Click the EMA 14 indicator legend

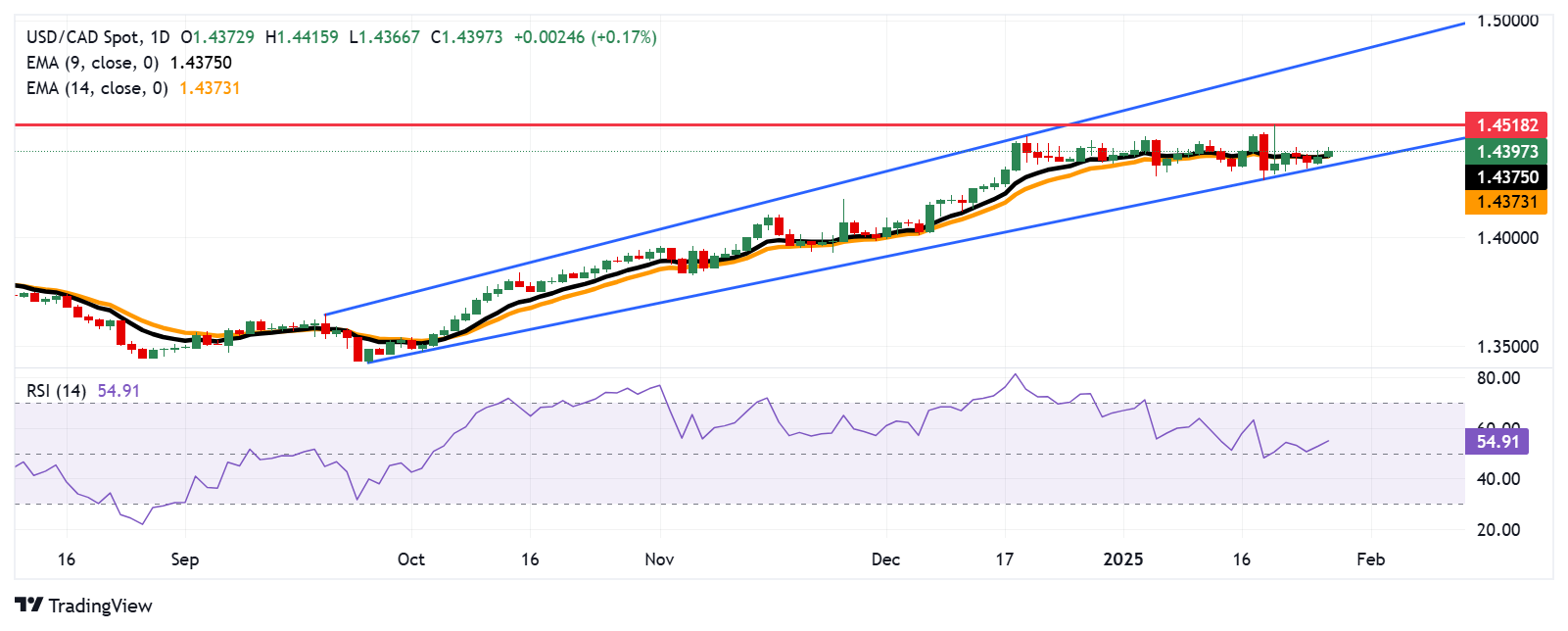click(133, 88)
